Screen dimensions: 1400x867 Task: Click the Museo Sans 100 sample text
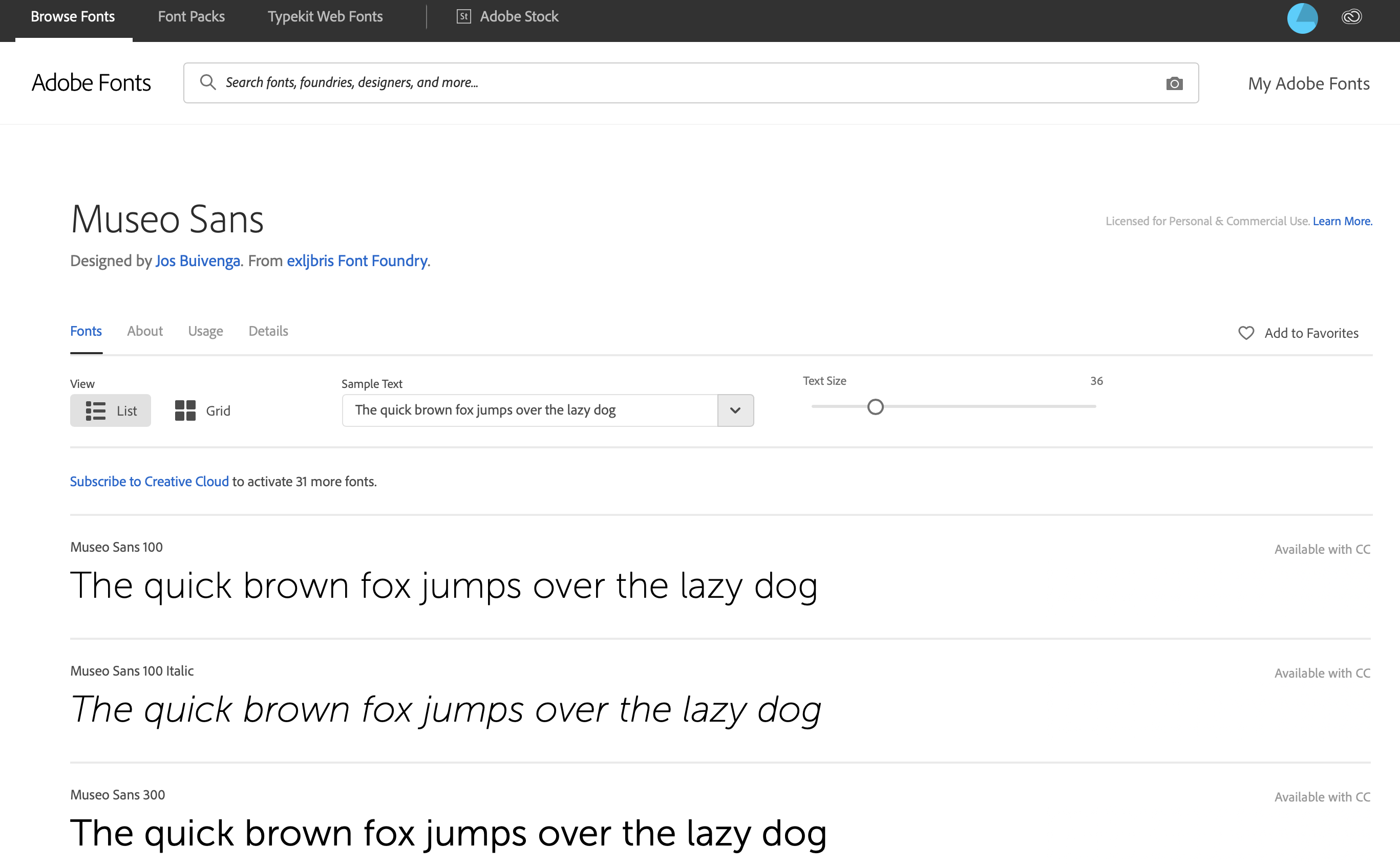click(444, 587)
